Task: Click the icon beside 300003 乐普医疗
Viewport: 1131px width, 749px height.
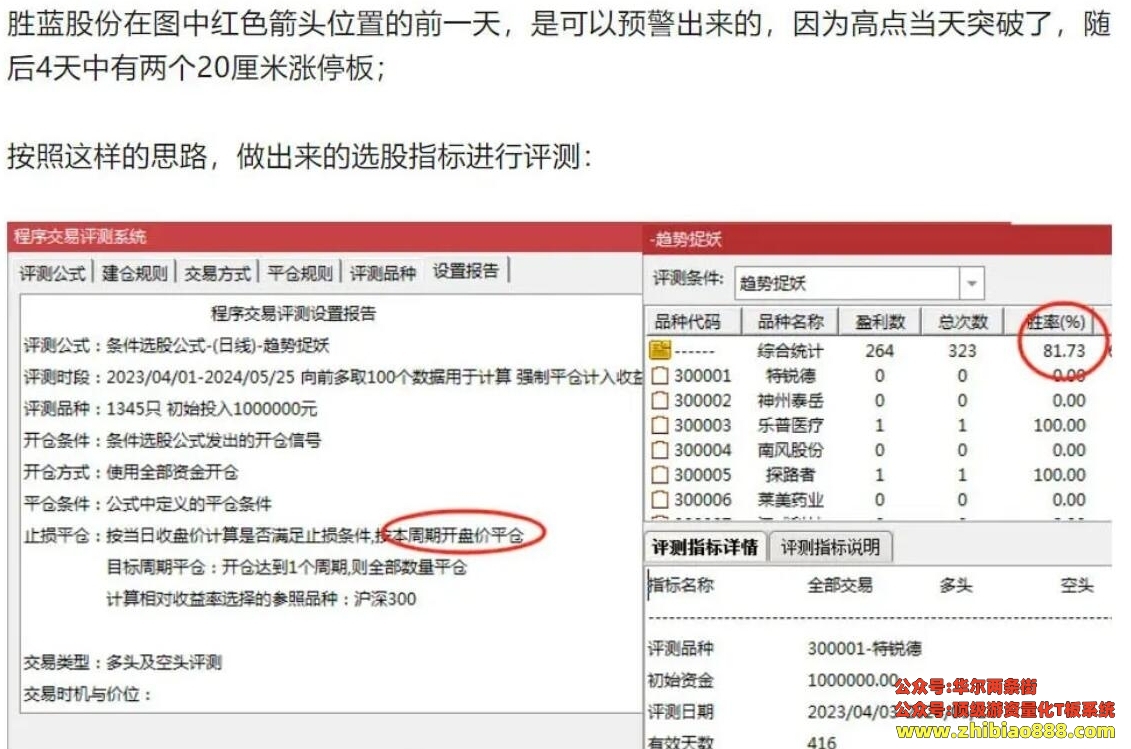Action: coord(660,426)
